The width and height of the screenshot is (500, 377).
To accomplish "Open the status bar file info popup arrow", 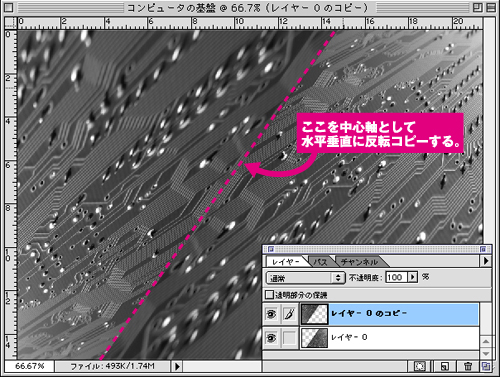I will (177, 366).
